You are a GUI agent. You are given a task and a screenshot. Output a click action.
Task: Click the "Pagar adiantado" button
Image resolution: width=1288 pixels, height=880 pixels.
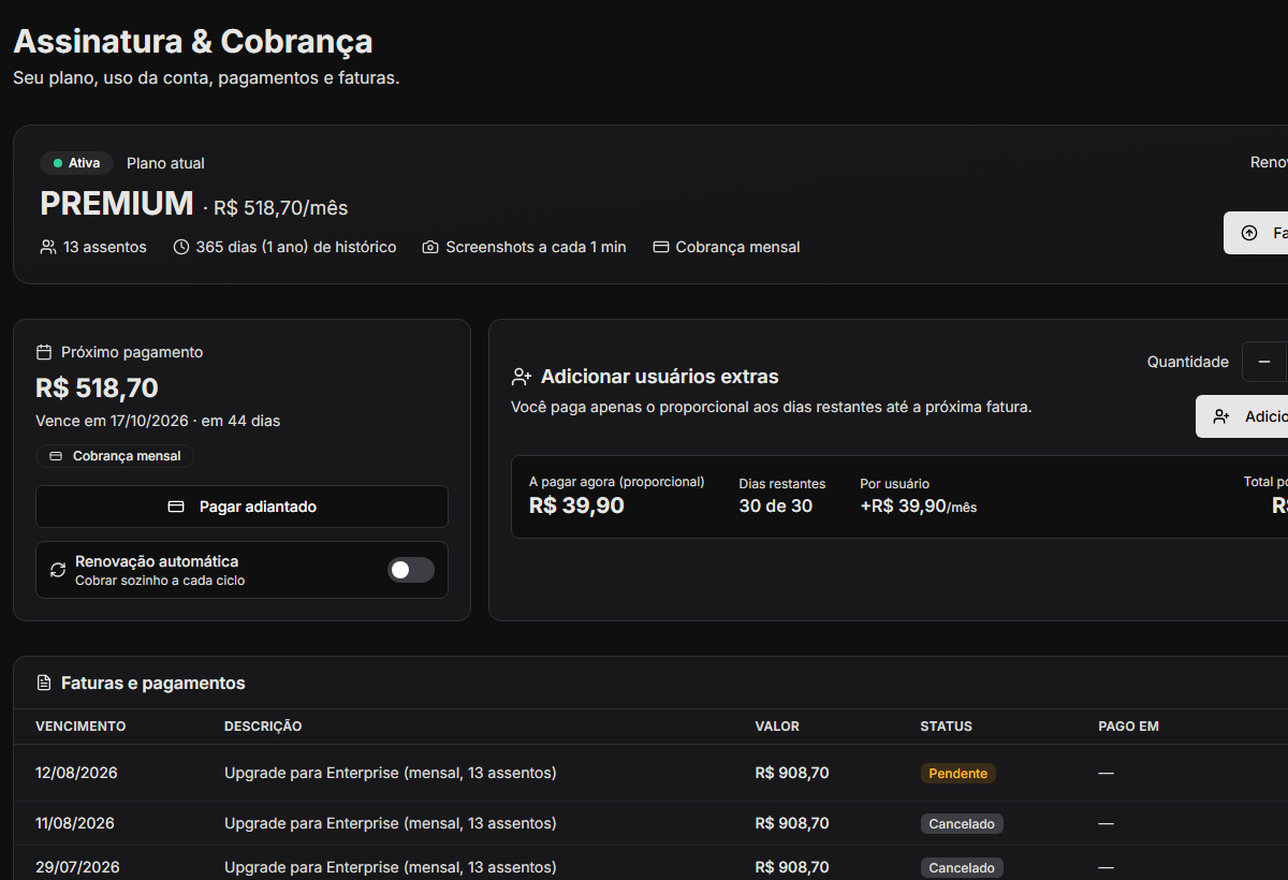[x=242, y=507]
